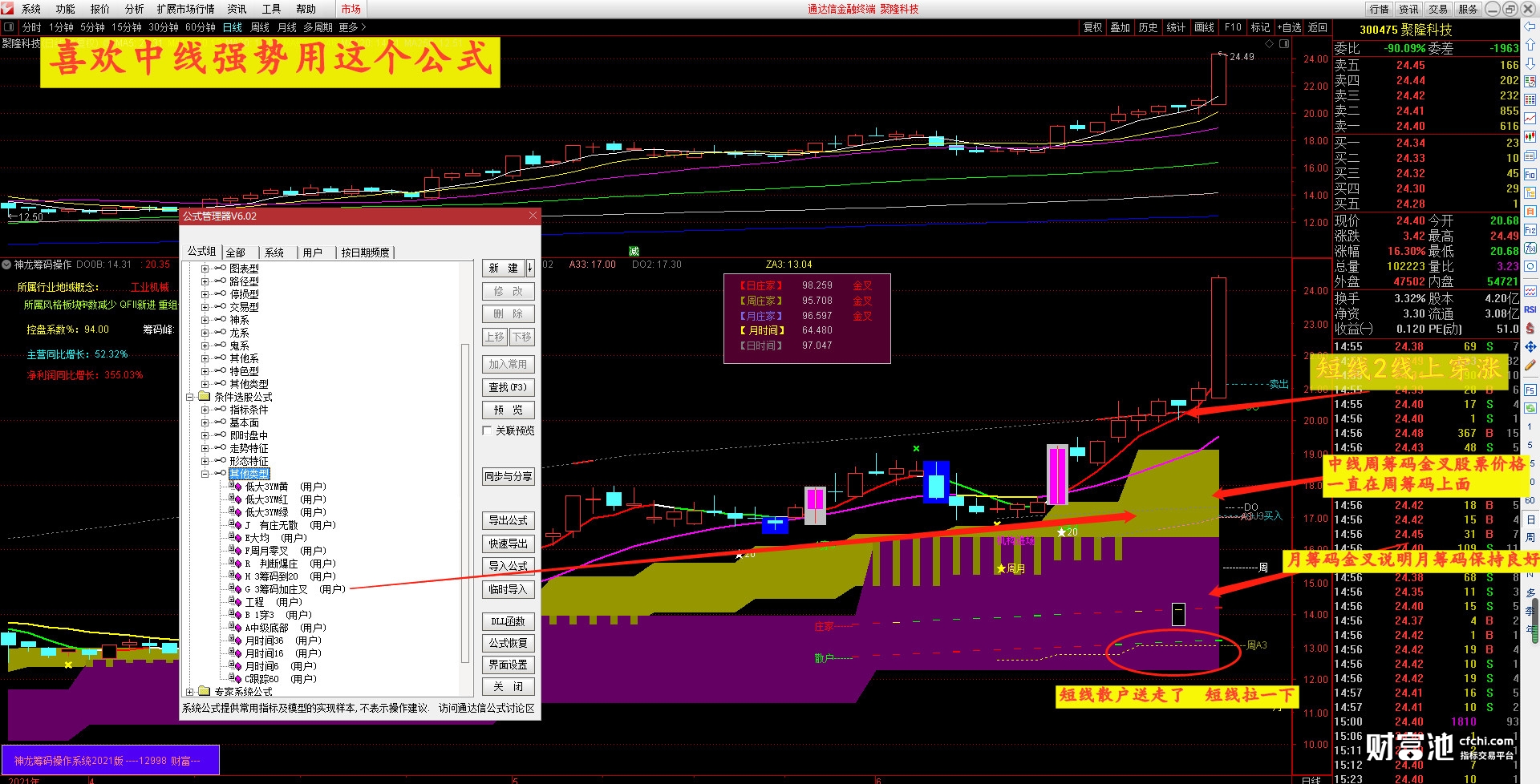Click the F10 company info sidebar icon
Viewport: 1540px width, 784px height.
coord(1530,174)
